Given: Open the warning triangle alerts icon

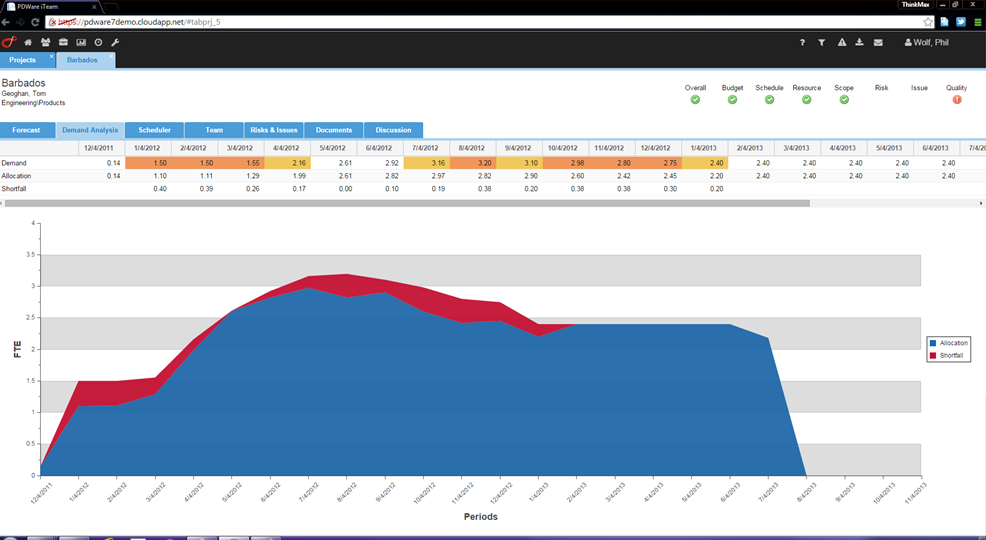Looking at the screenshot, I should [841, 43].
